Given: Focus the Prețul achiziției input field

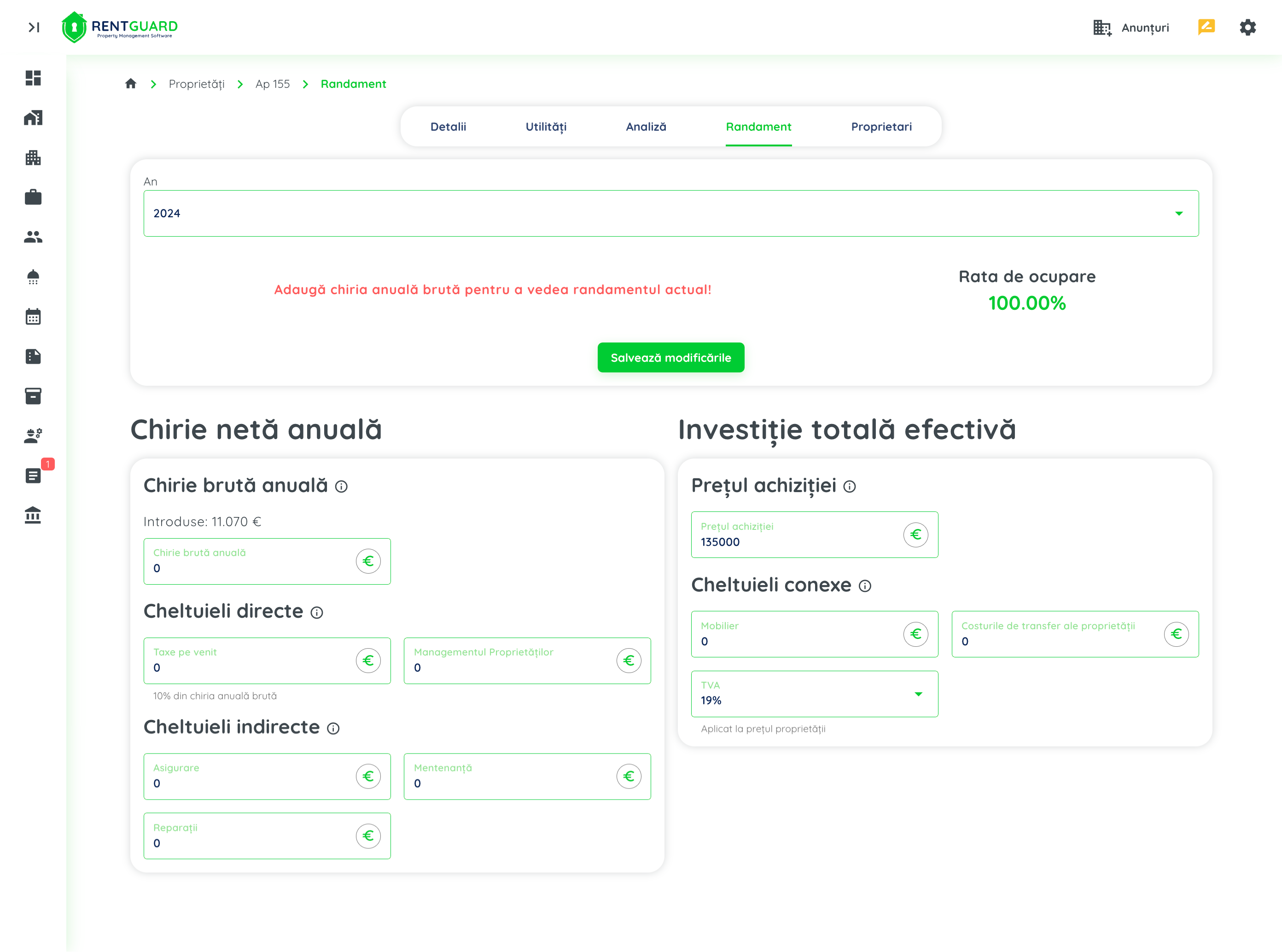Looking at the screenshot, I should coord(795,542).
